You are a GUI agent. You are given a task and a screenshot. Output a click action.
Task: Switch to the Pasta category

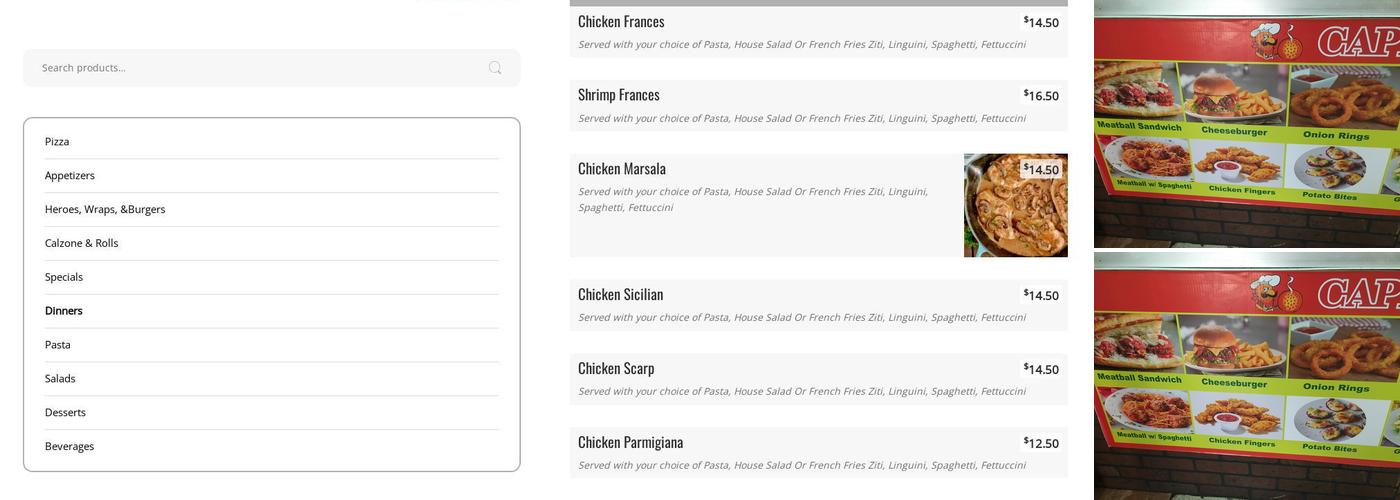58,345
